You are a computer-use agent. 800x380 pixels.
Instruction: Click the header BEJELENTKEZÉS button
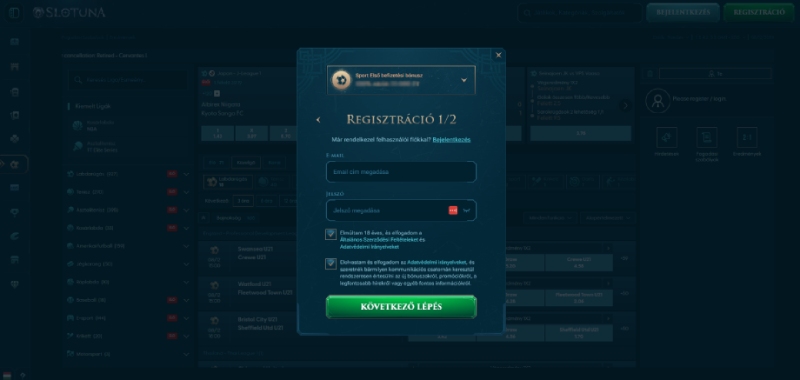coord(683,12)
